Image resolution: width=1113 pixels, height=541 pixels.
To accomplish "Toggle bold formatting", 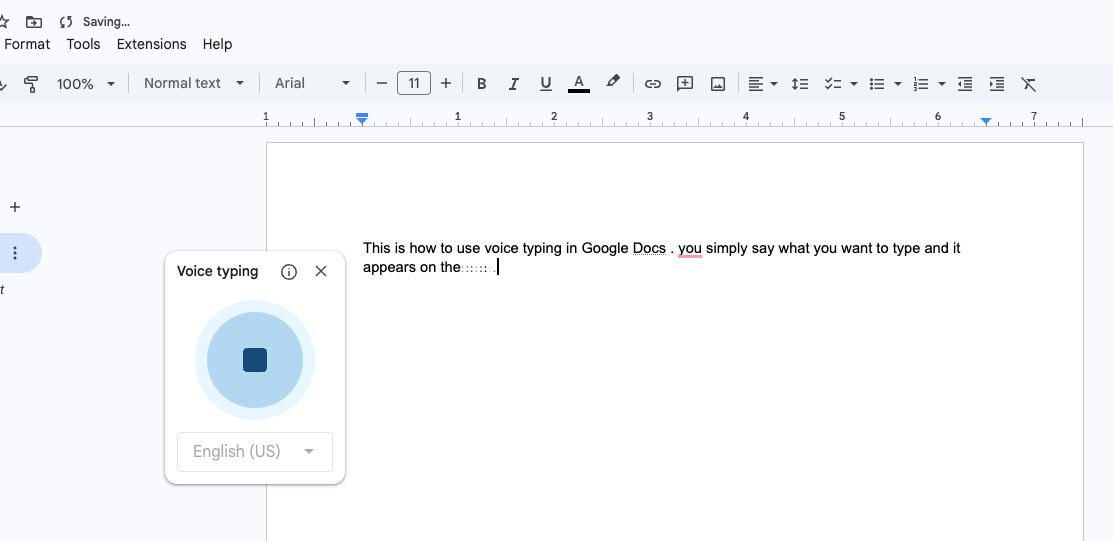I will (x=481, y=84).
